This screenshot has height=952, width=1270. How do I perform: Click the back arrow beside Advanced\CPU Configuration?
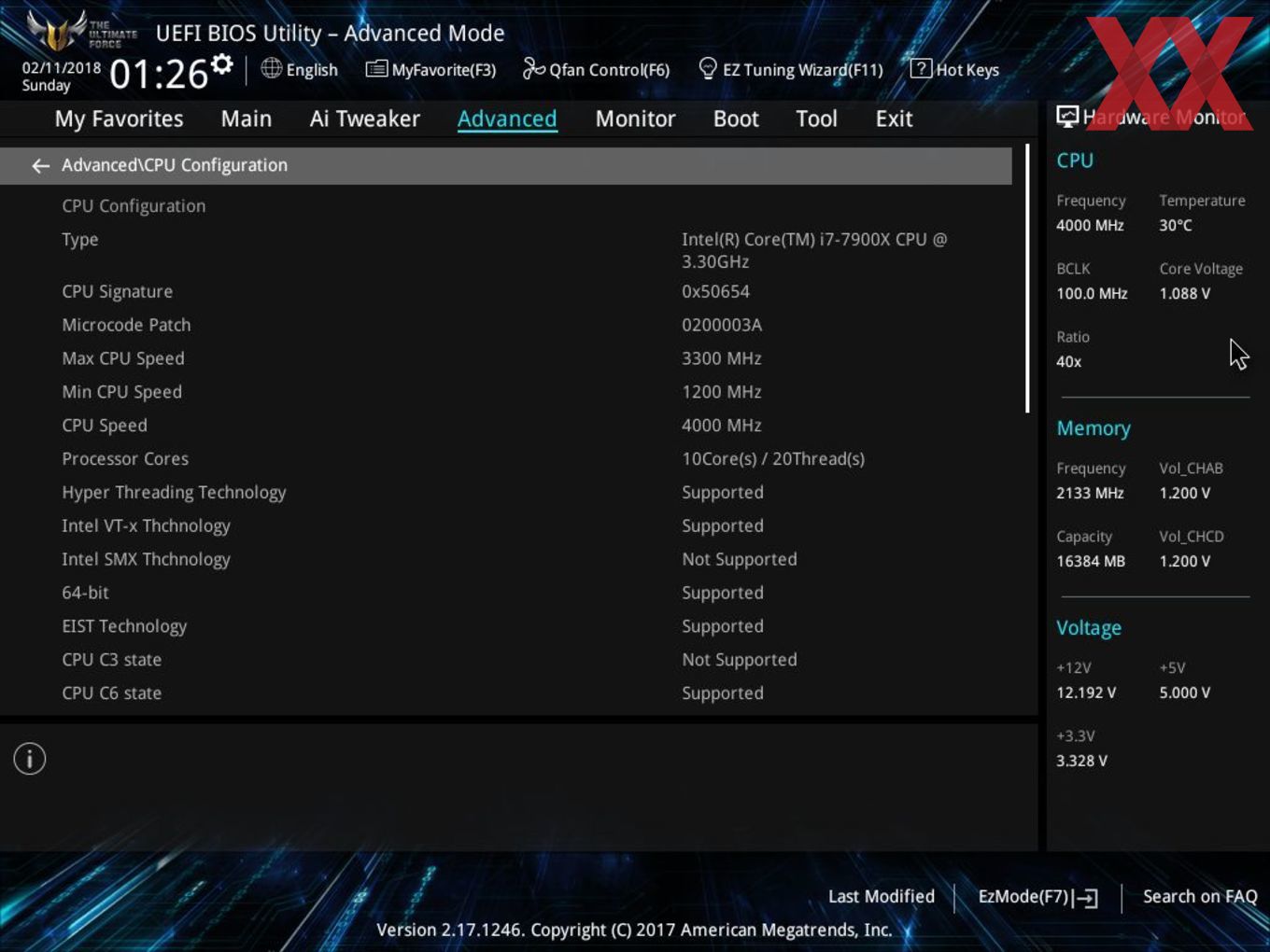tap(40, 166)
